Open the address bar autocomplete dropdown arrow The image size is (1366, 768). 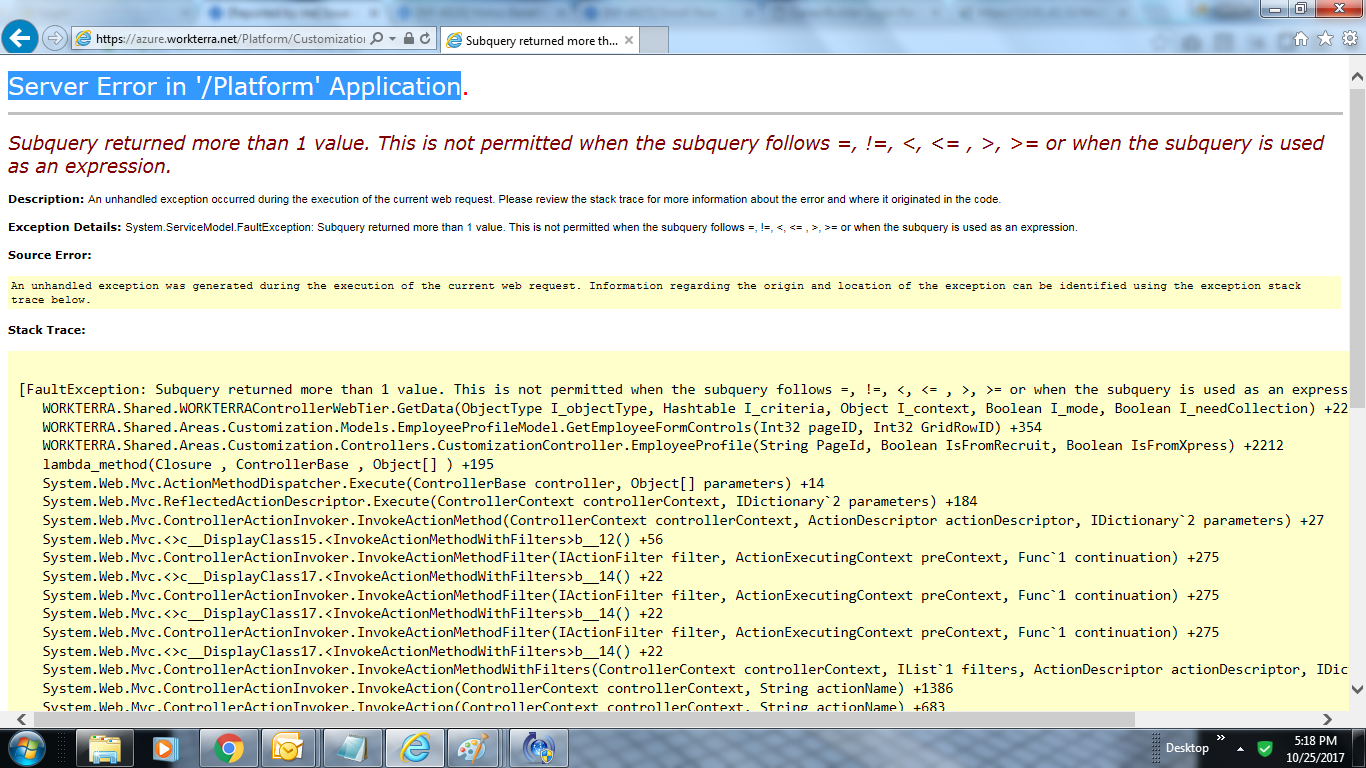click(x=392, y=39)
